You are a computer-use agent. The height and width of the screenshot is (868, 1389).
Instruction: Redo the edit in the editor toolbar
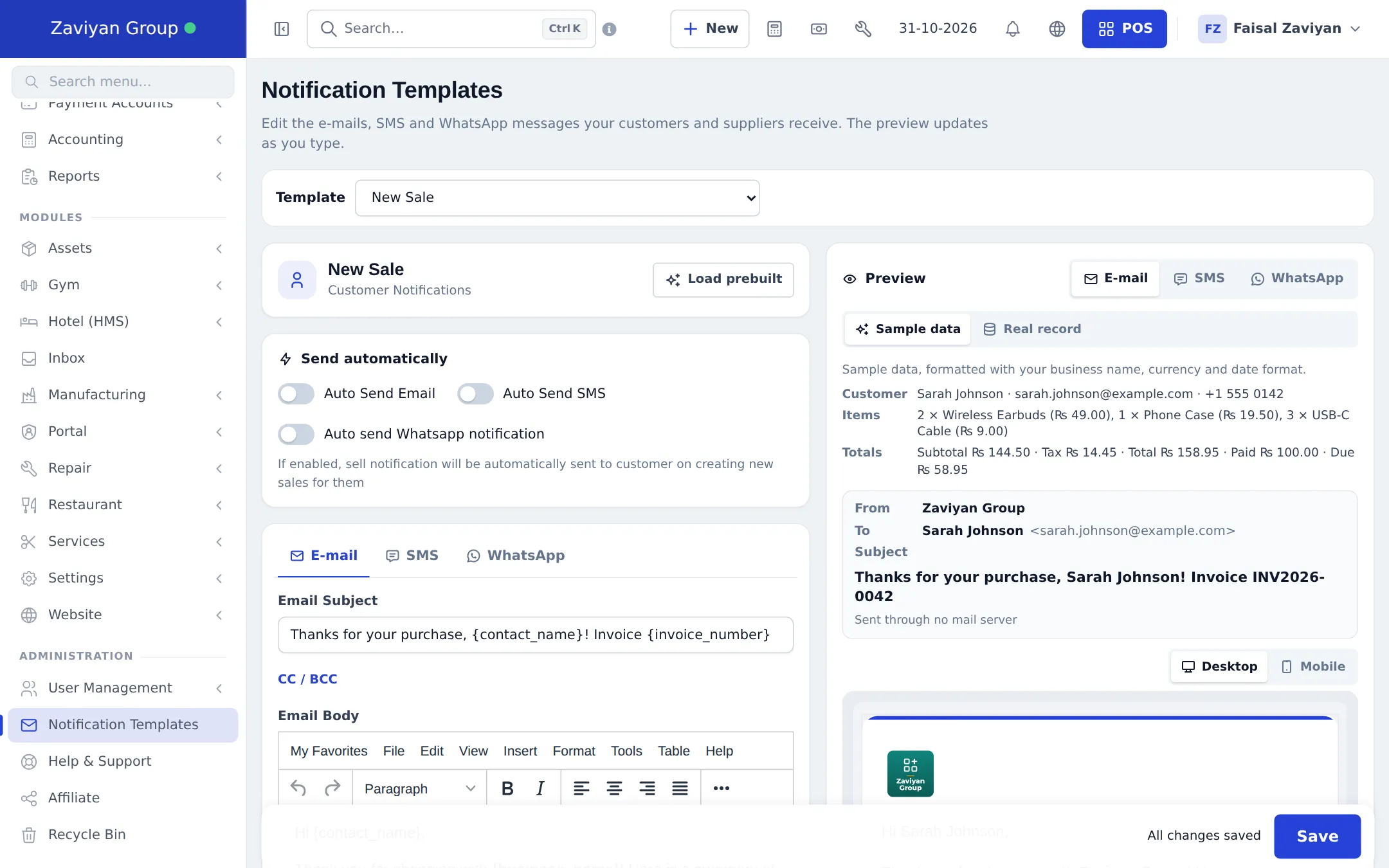tap(332, 788)
